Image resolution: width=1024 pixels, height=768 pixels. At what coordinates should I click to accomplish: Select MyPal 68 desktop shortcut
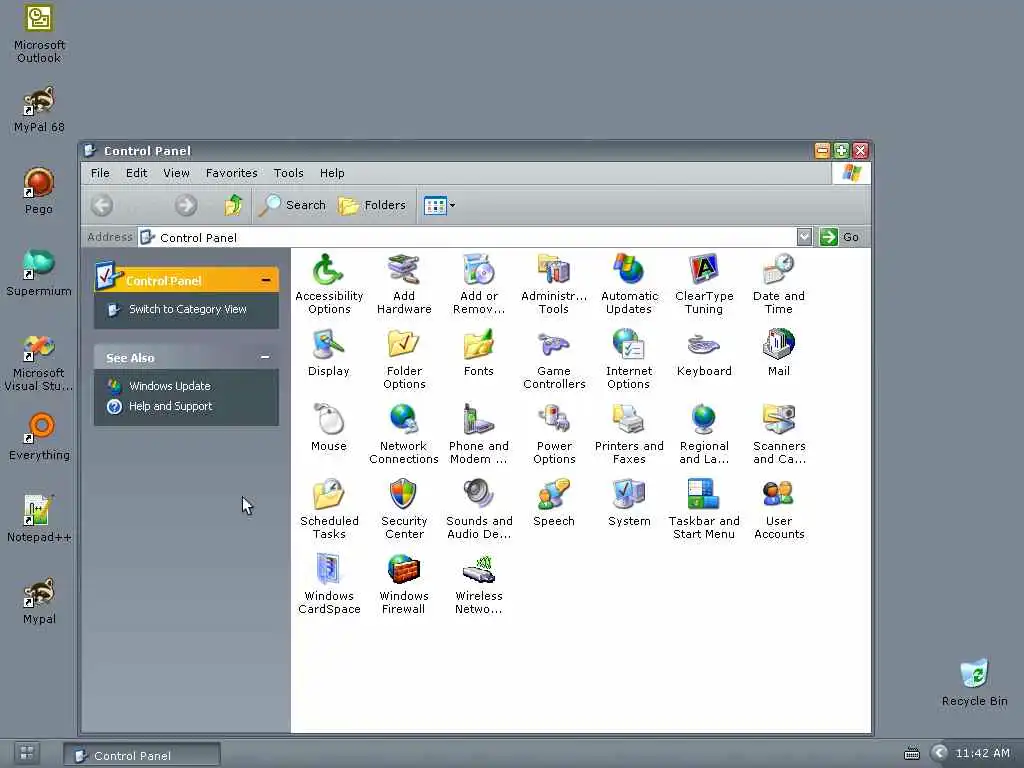pyautogui.click(x=39, y=109)
